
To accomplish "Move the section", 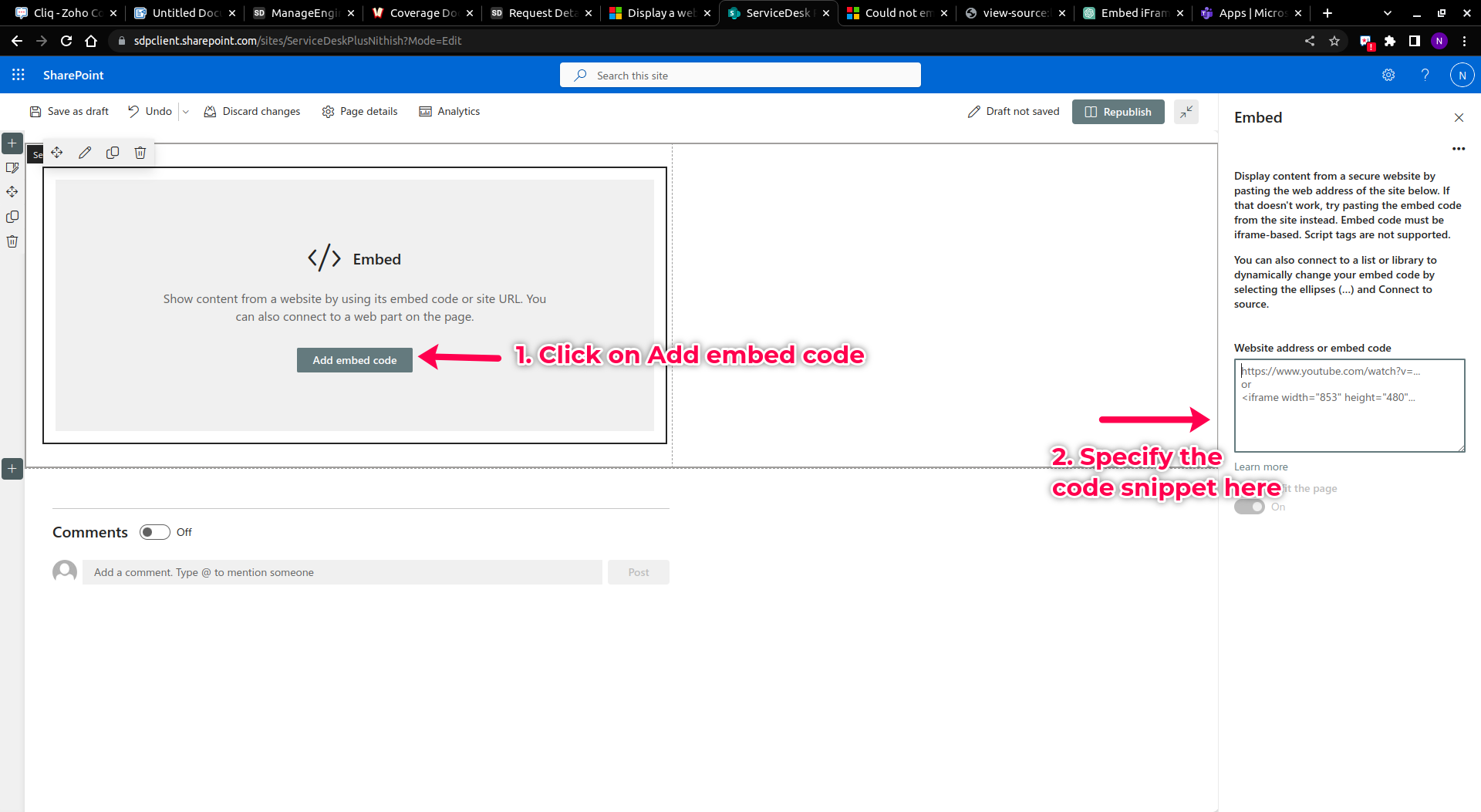I will [12, 192].
